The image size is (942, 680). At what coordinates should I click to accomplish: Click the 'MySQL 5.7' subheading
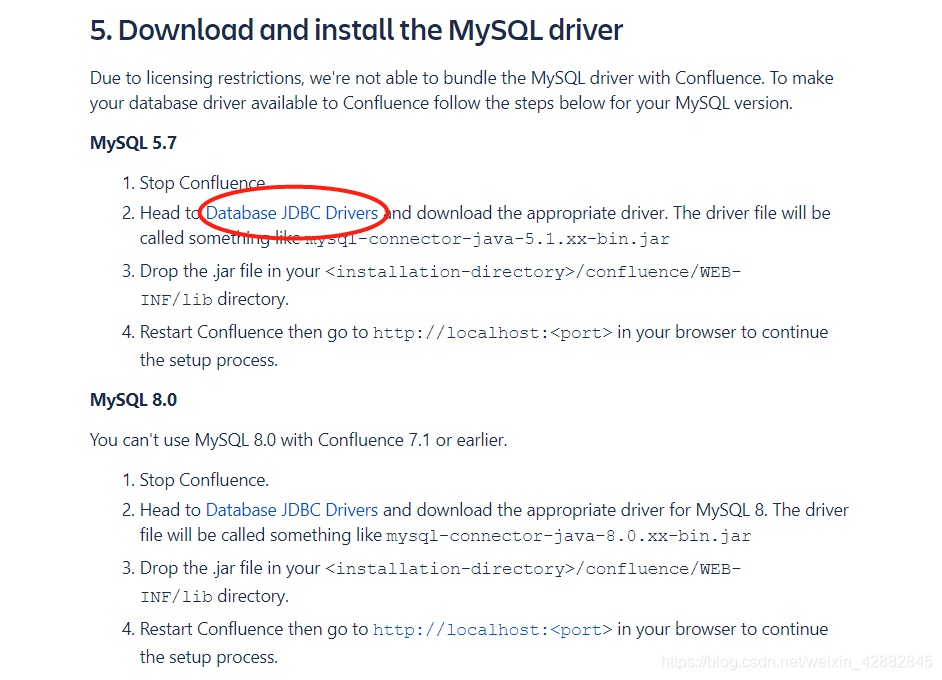(133, 143)
